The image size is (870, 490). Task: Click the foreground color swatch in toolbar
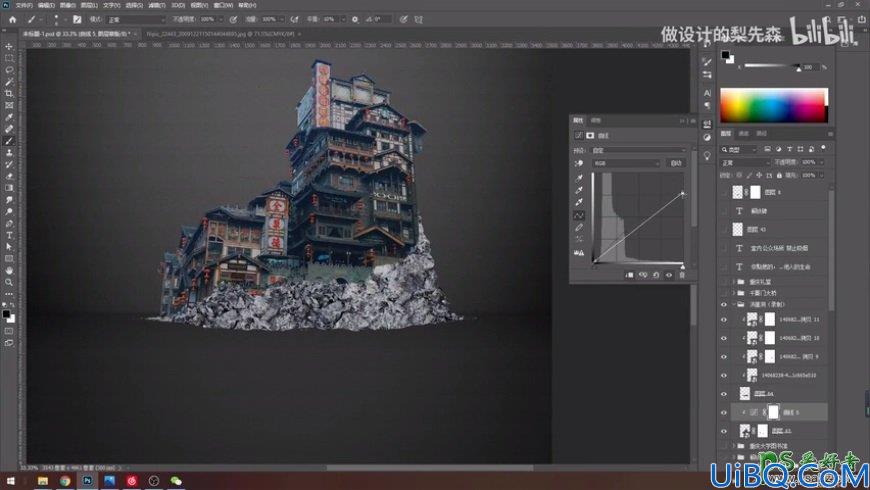(6, 315)
